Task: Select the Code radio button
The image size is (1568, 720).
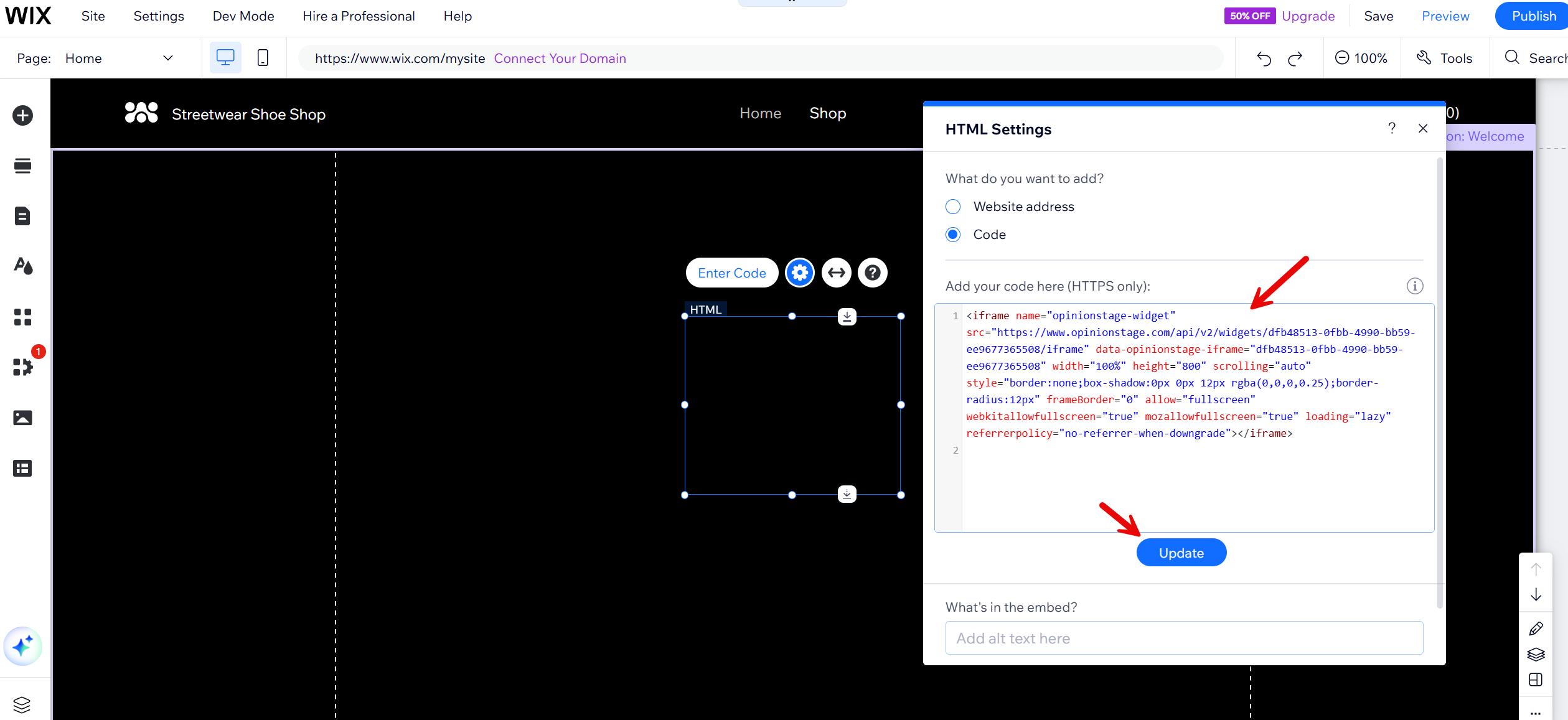Action: 953,235
